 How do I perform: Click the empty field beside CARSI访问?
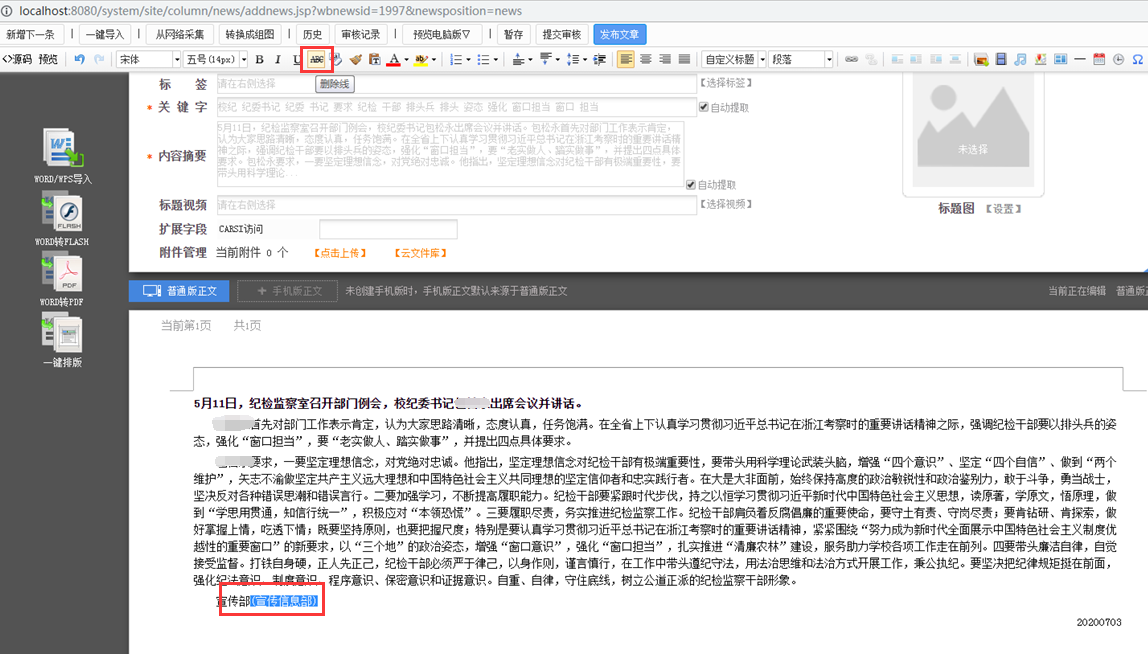coord(388,229)
